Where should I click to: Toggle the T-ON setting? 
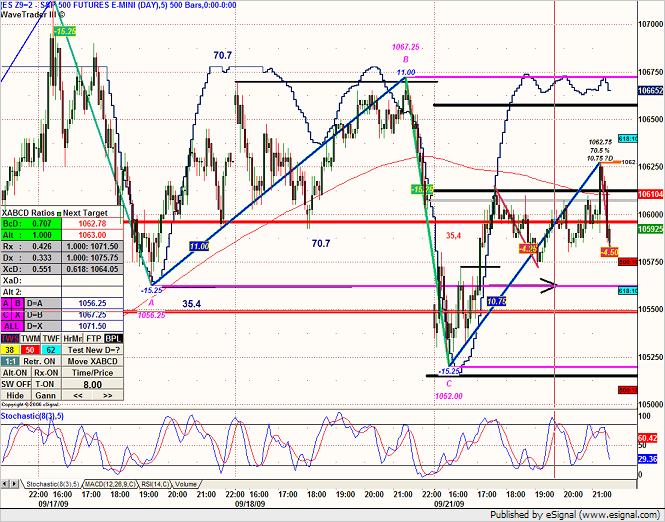tap(46, 384)
